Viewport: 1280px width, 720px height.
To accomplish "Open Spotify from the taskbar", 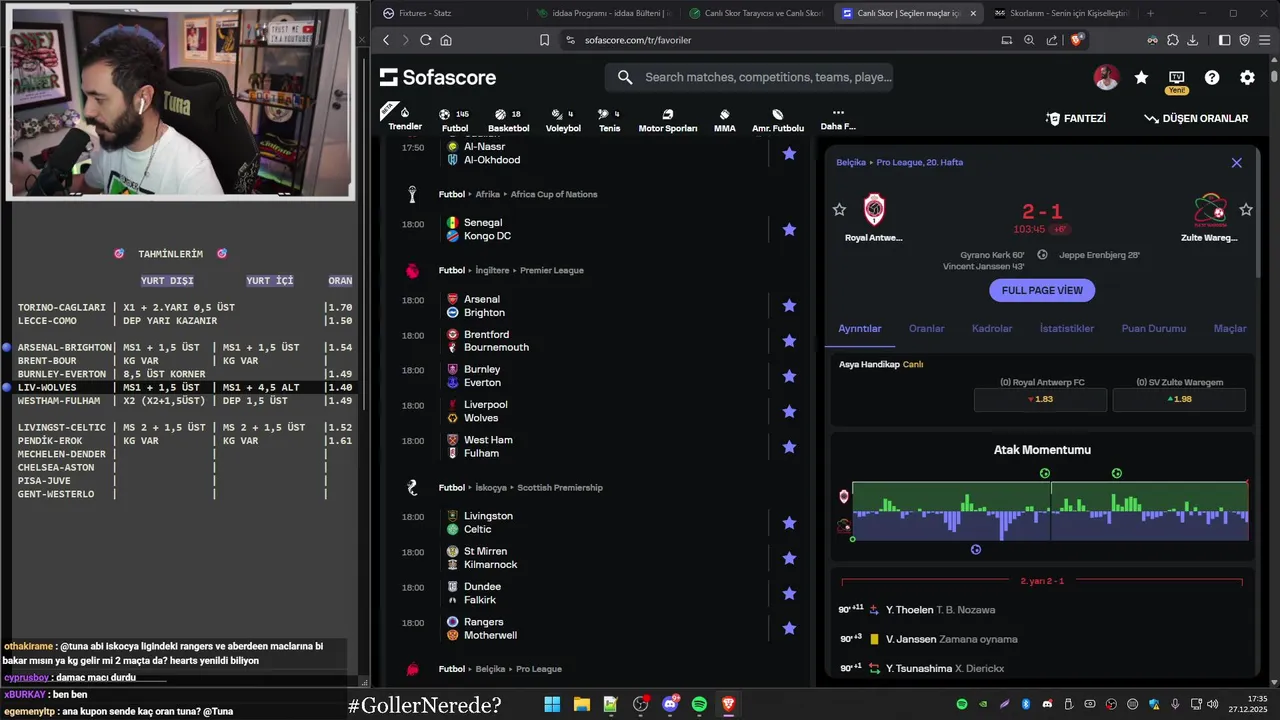I will pos(699,704).
